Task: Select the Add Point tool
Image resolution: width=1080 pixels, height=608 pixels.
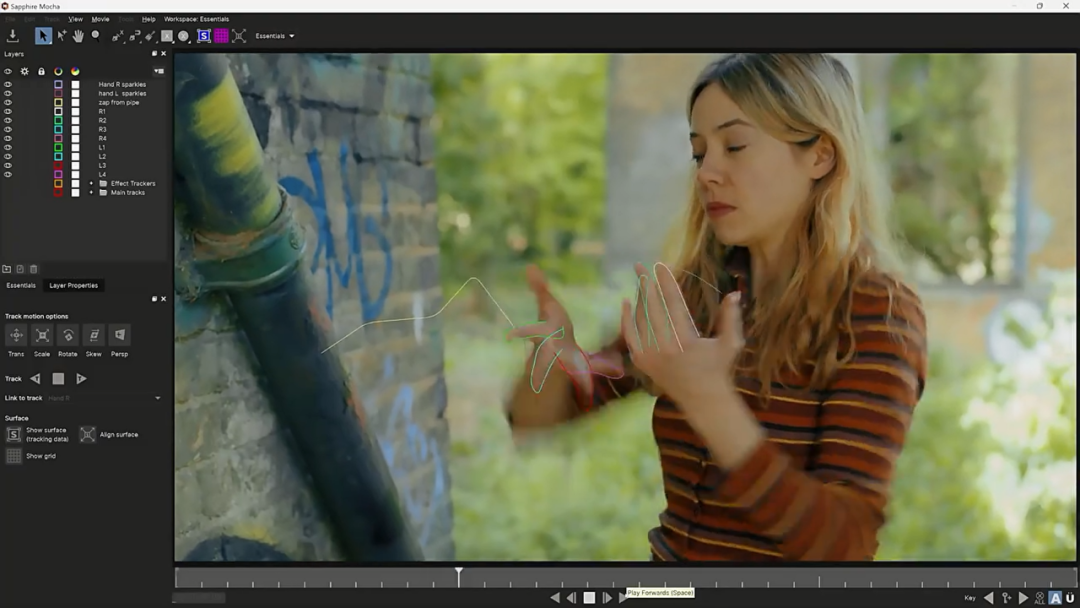Action: tap(61, 36)
